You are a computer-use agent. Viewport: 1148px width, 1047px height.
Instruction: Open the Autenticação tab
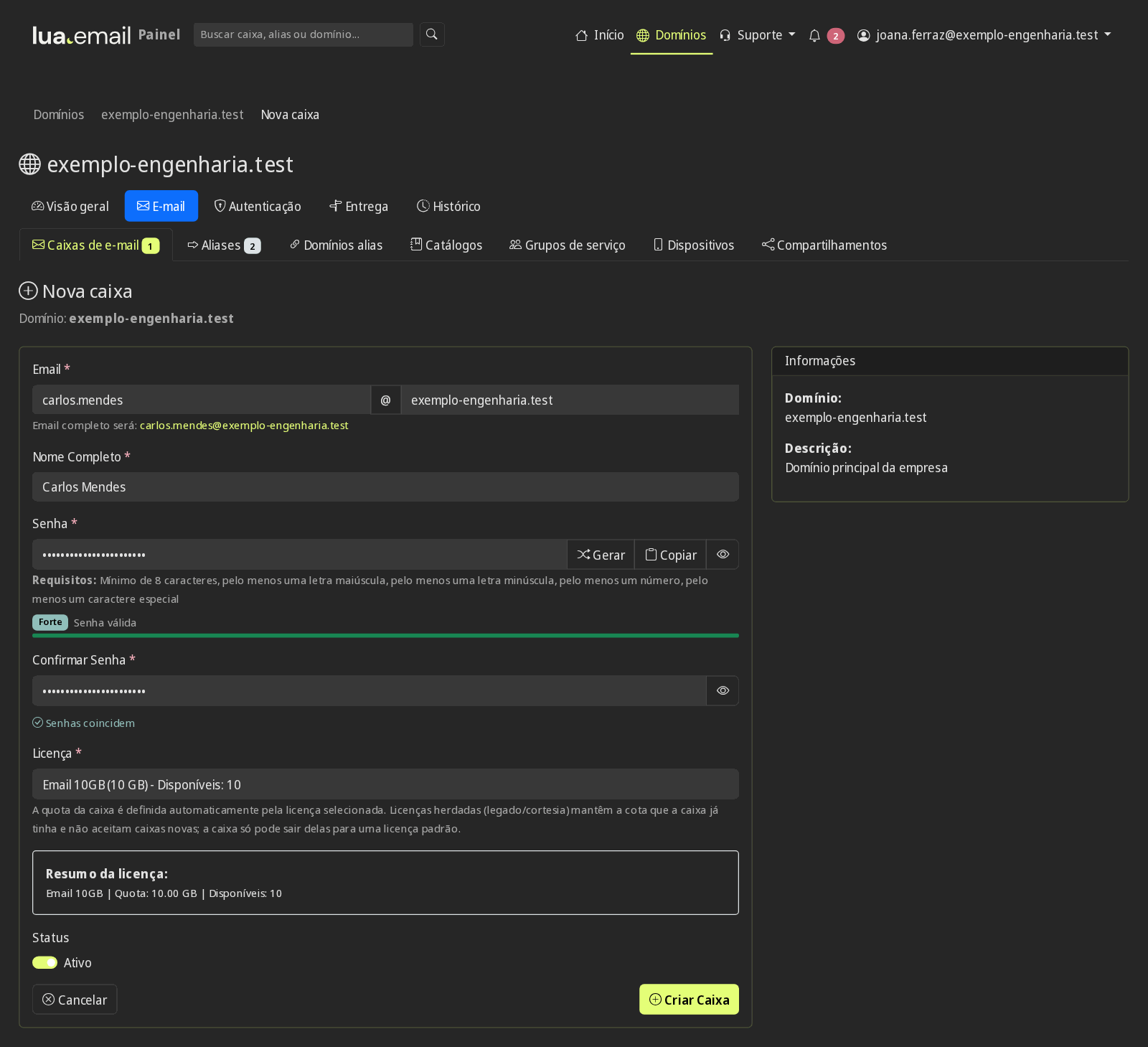click(258, 207)
